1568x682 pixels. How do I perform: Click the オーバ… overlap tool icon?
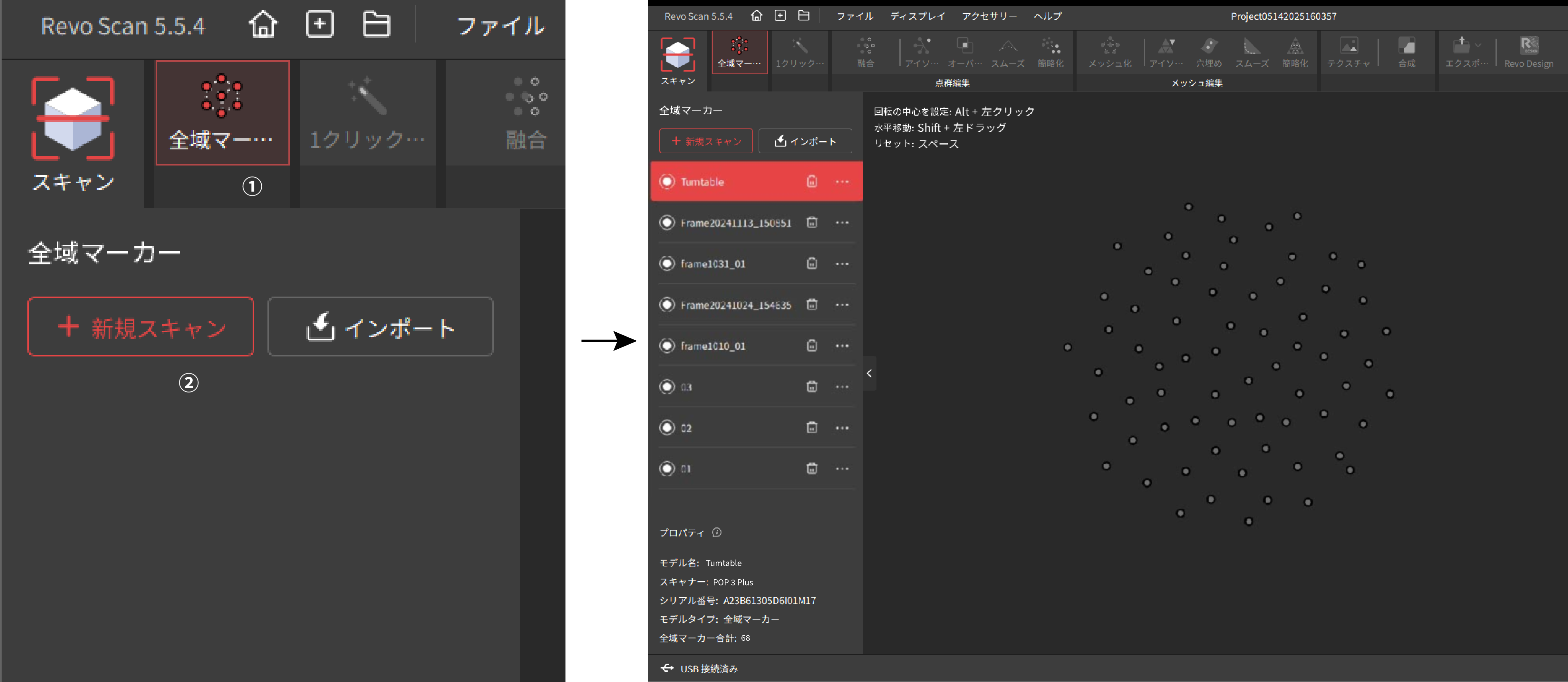(965, 52)
